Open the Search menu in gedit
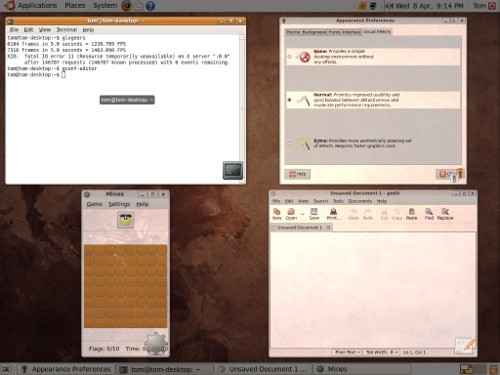 tap(320, 201)
